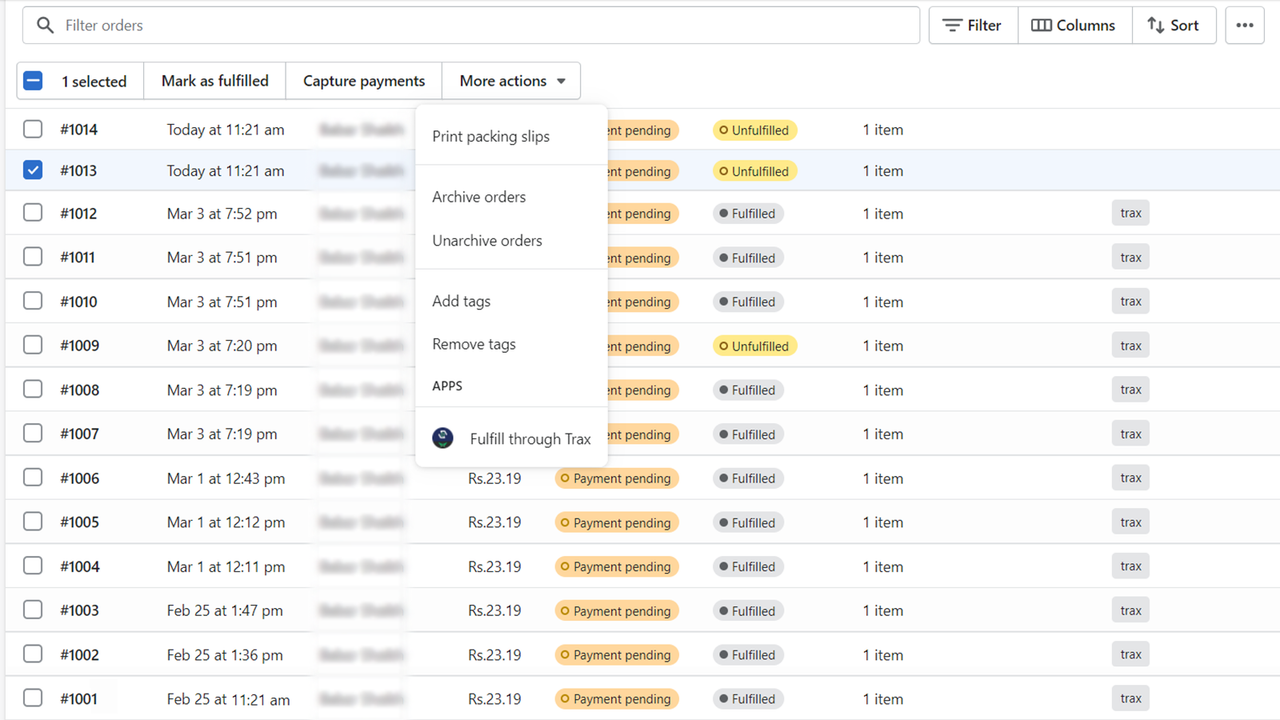
Task: Click Capture payments button
Action: click(x=364, y=81)
